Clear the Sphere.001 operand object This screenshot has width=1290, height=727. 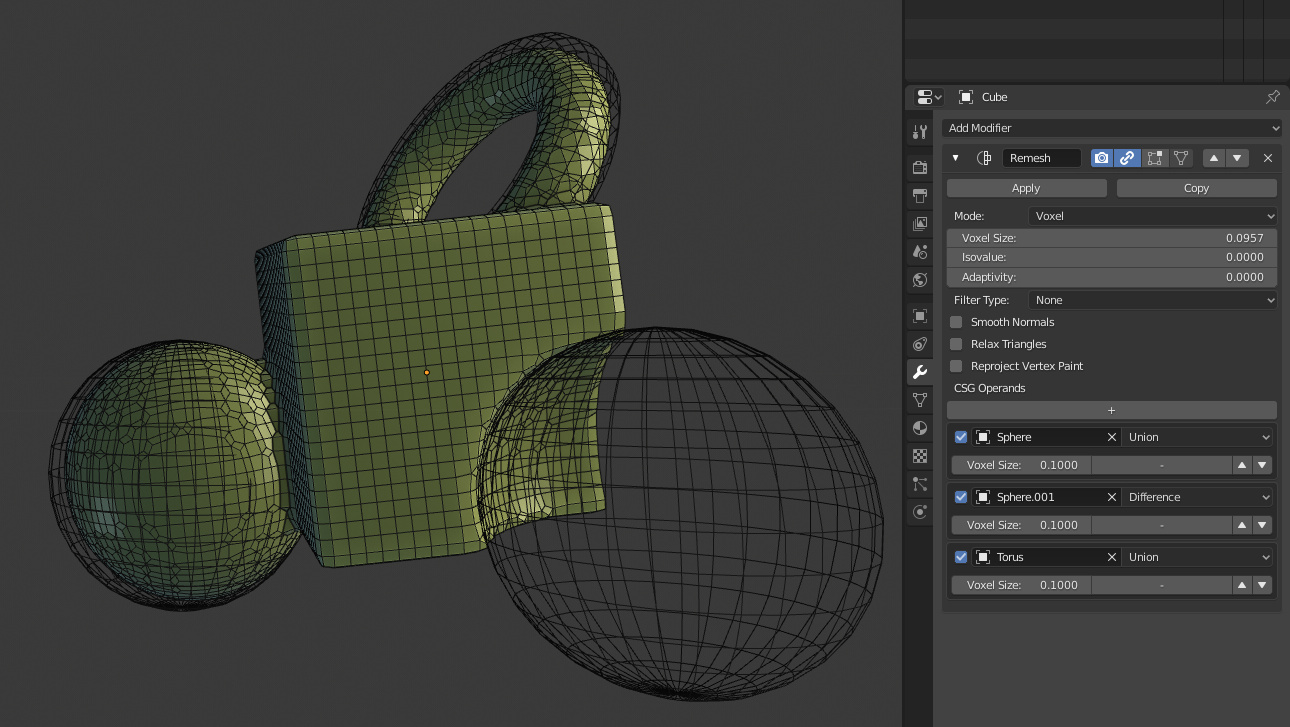click(x=1112, y=497)
